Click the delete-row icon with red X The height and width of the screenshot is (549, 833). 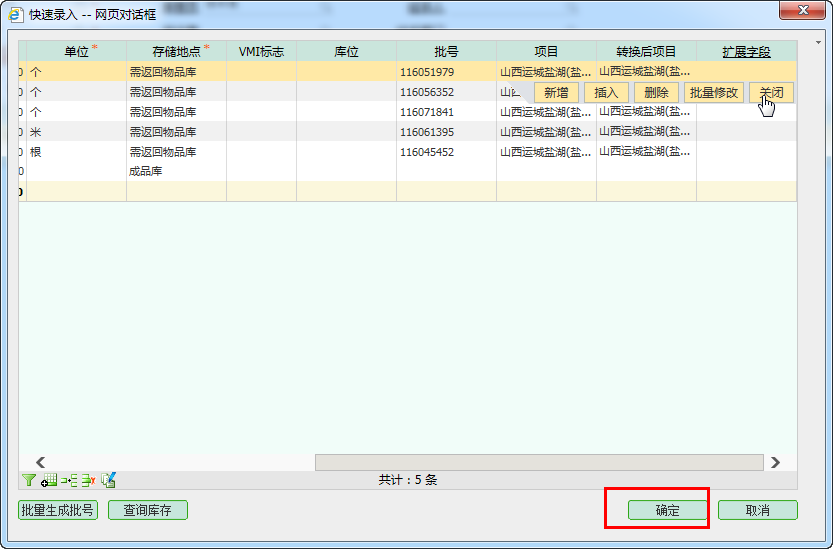click(88, 480)
